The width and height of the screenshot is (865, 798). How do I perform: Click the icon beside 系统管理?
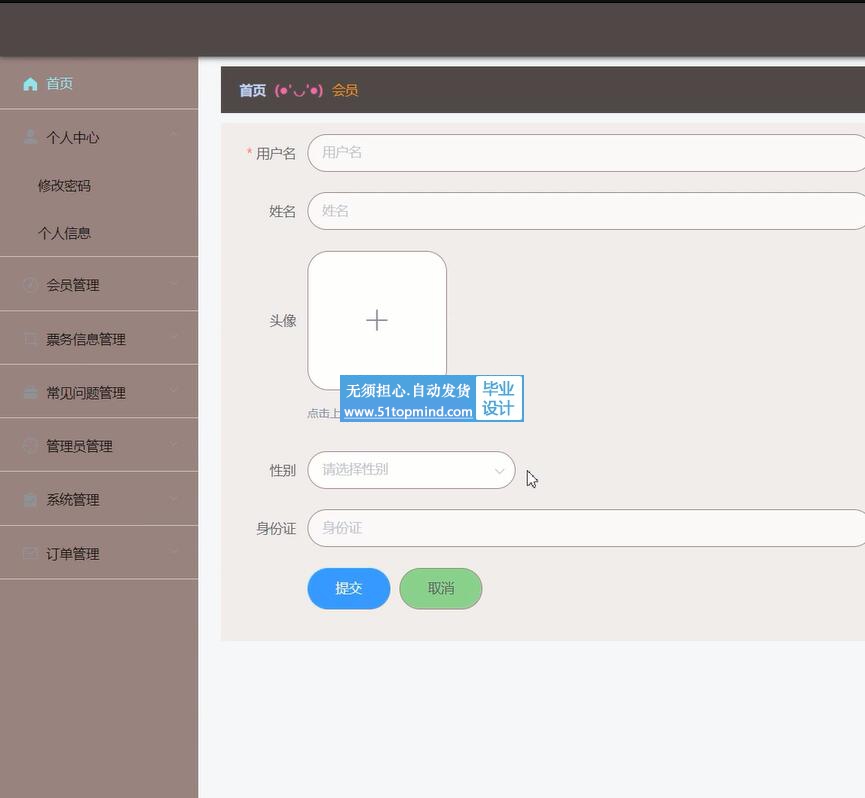pyautogui.click(x=30, y=500)
